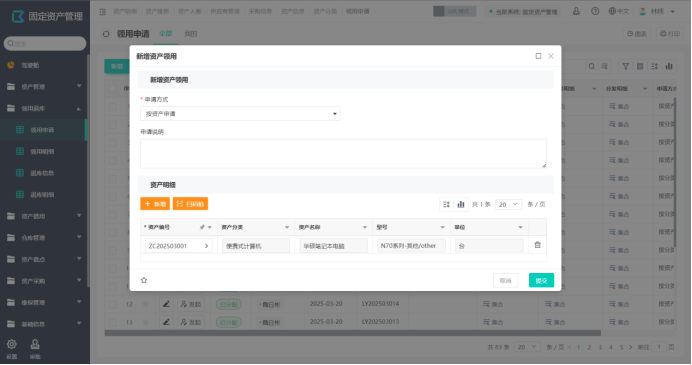Screen dimensions: 692x365
Task: Click the 固定资产管理 logo icon
Action: 18,16
